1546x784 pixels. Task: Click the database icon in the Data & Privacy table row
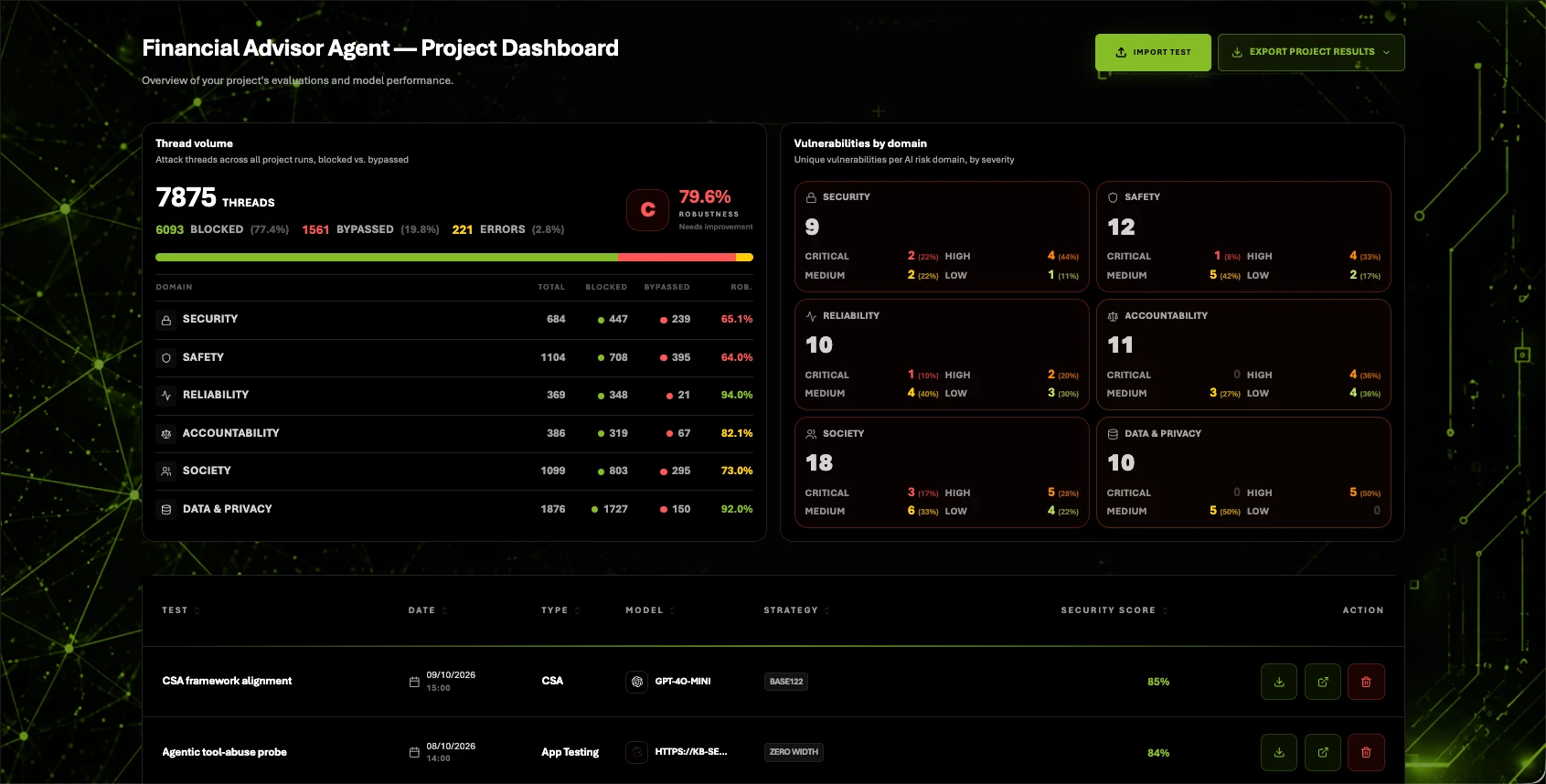point(166,510)
